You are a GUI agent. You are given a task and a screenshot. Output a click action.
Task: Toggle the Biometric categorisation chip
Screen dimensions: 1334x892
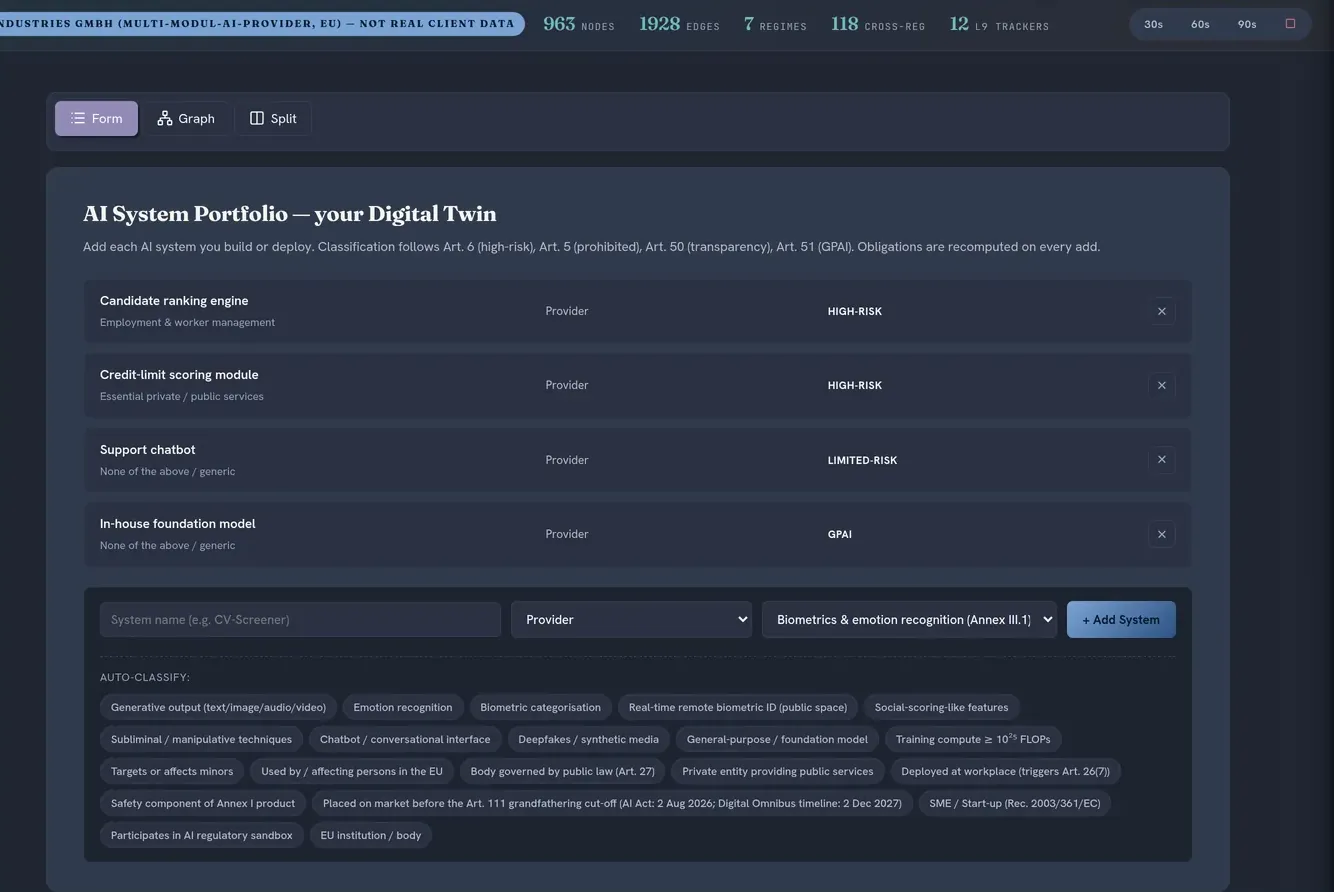point(540,707)
